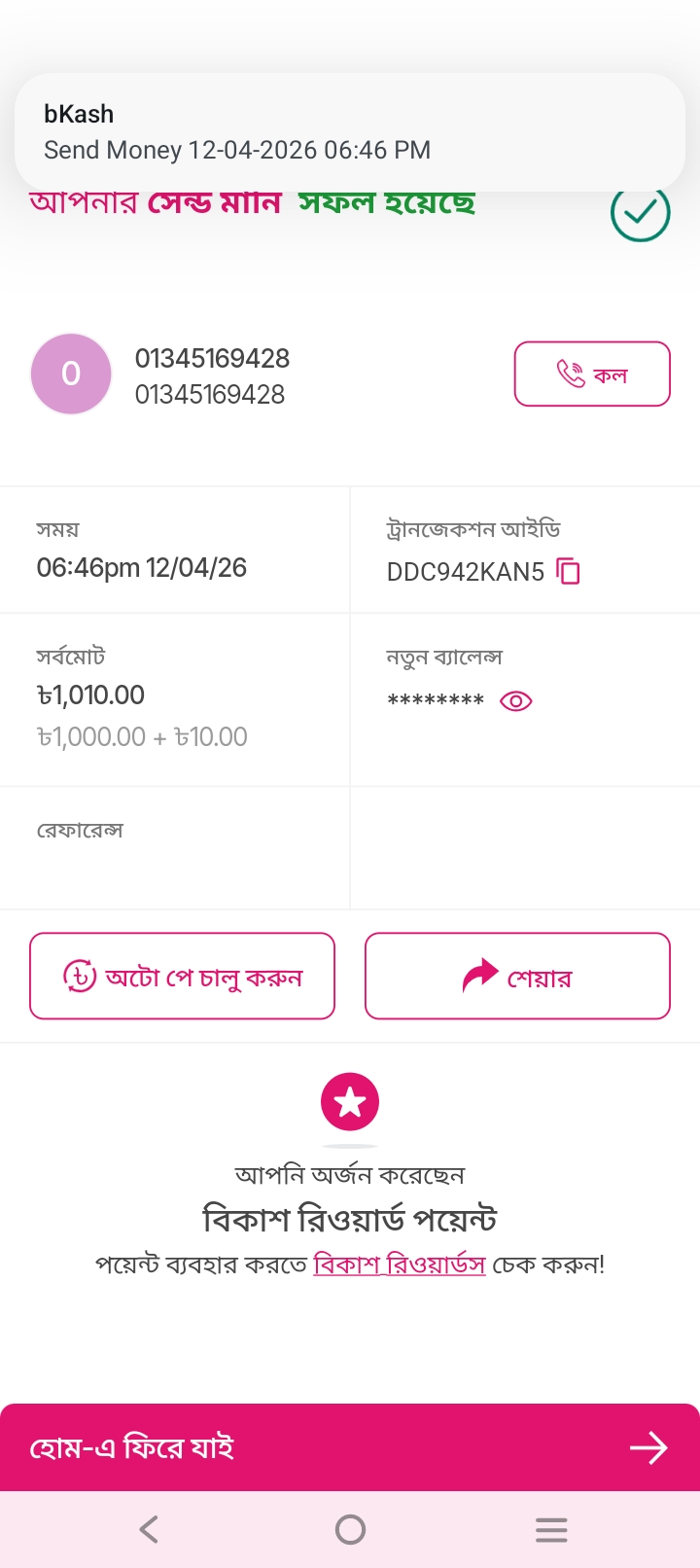
Task: Tap the share arrow icon
Action: (x=479, y=976)
